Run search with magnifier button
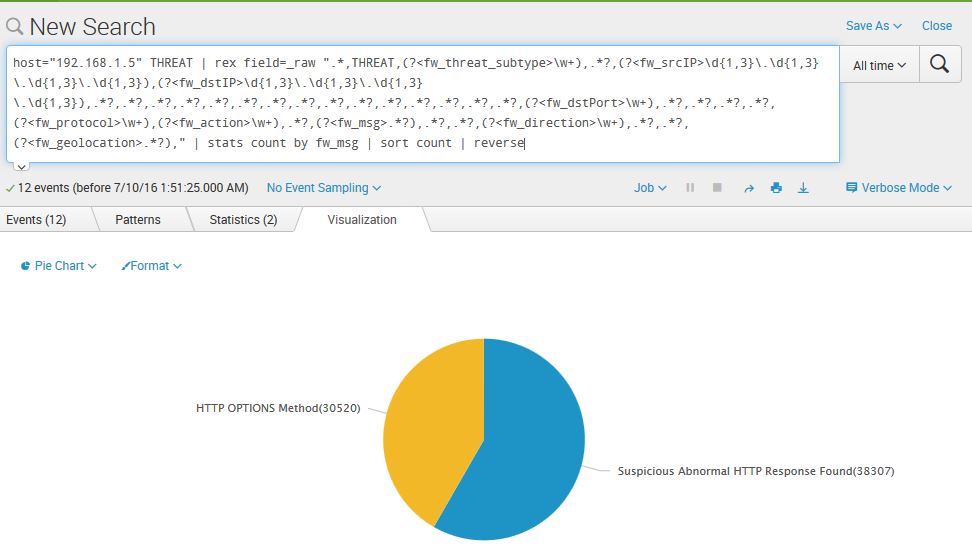The width and height of the screenshot is (972, 558). (940, 64)
